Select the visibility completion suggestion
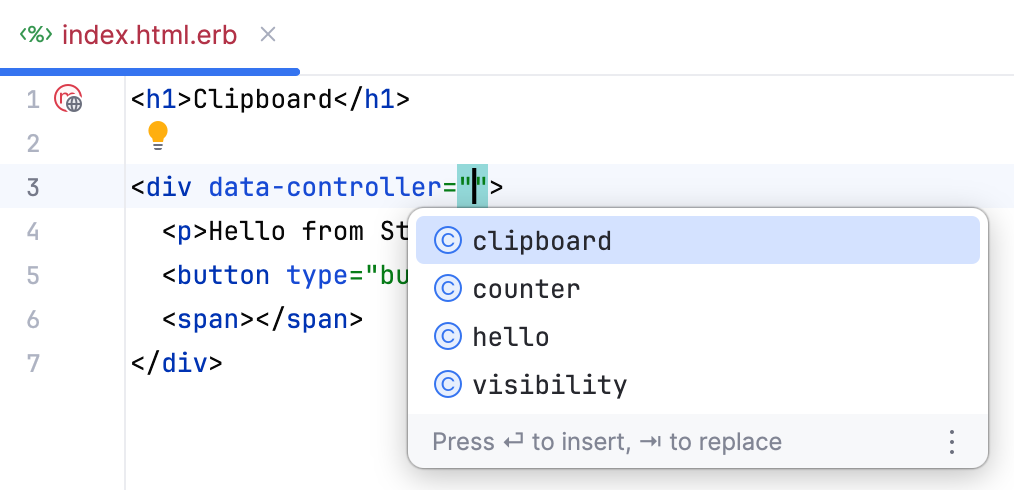The width and height of the screenshot is (1014, 490). (x=698, y=385)
